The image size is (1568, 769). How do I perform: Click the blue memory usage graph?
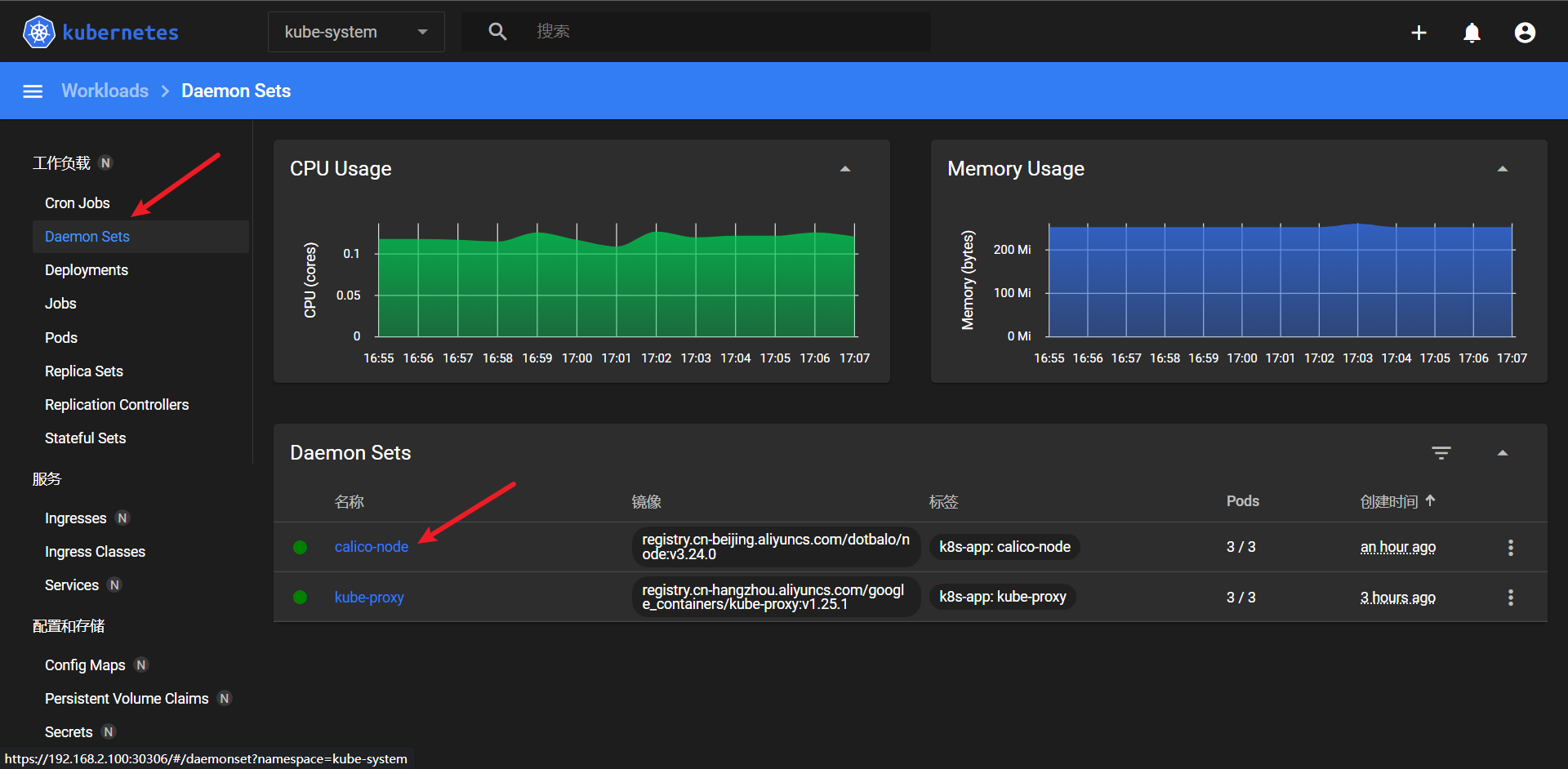1281,280
